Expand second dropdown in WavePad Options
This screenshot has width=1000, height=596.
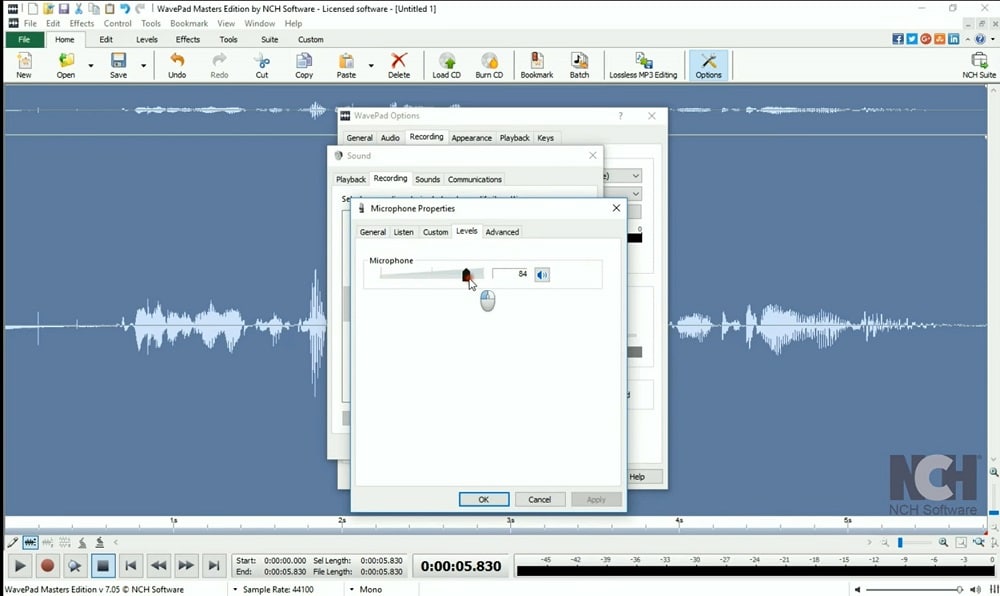tap(636, 193)
